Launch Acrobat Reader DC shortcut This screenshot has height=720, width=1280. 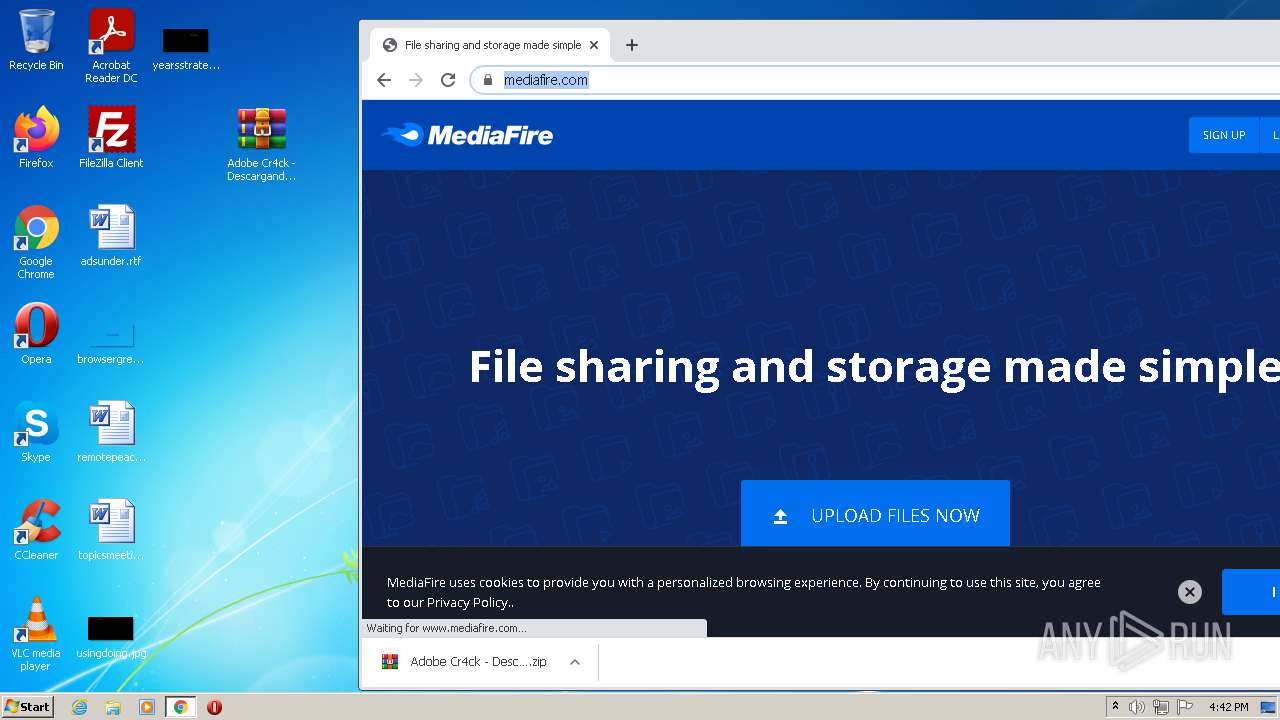click(111, 46)
